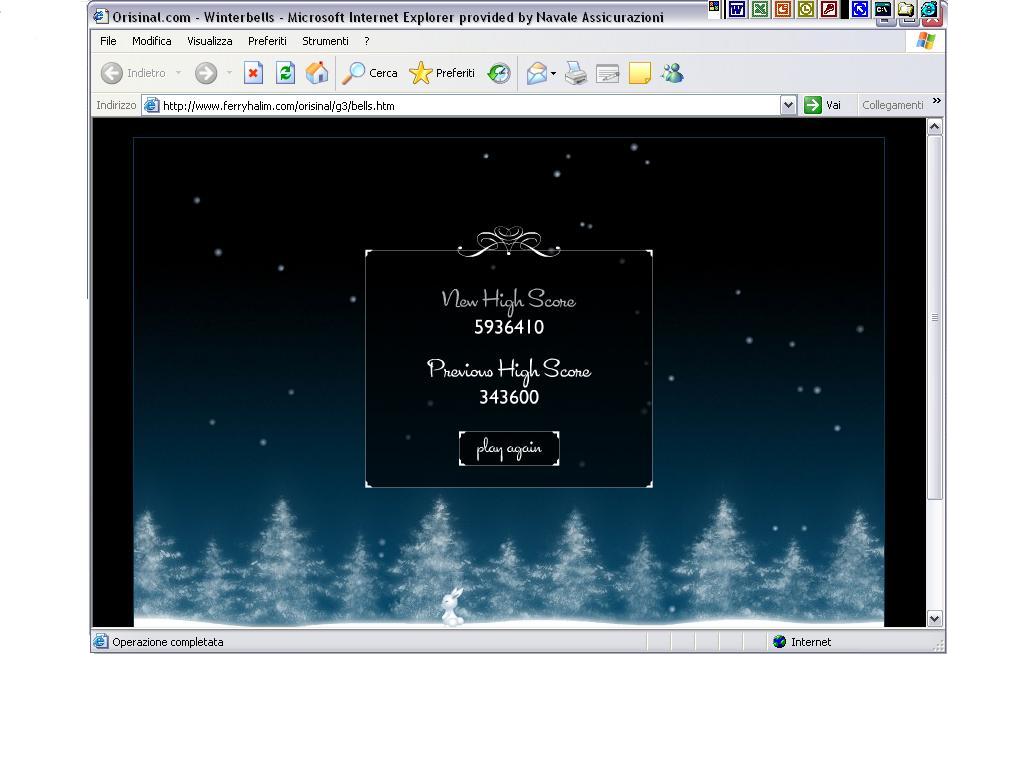Image resolution: width=1024 pixels, height=768 pixels.
Task: Open the Strumenti menu
Action: [x=325, y=41]
